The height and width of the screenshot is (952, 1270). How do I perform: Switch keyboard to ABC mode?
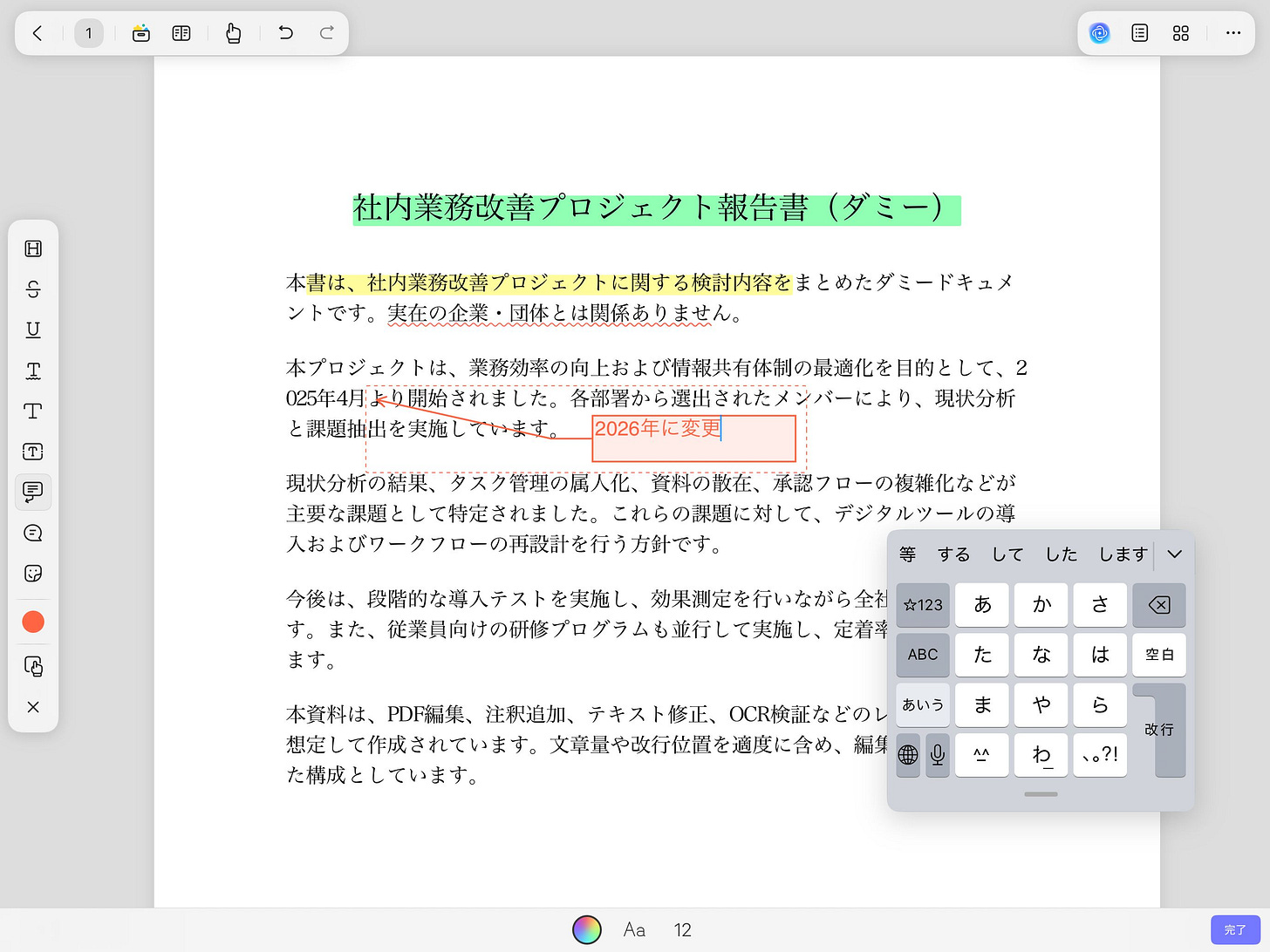[922, 655]
